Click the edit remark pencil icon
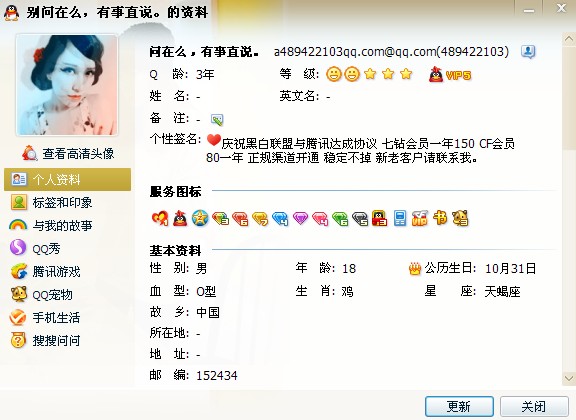The height and width of the screenshot is (420, 576). tap(217, 119)
